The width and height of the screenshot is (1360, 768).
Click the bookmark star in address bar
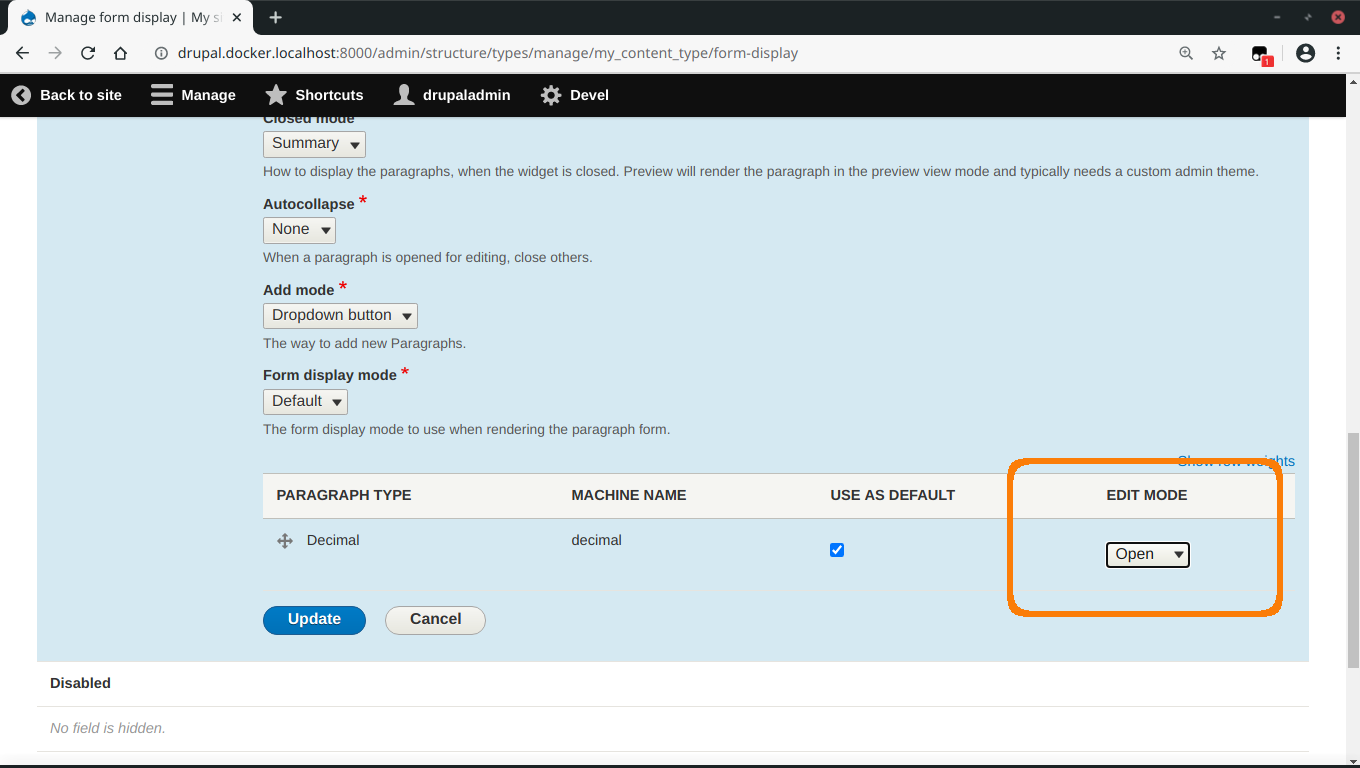coord(1219,53)
